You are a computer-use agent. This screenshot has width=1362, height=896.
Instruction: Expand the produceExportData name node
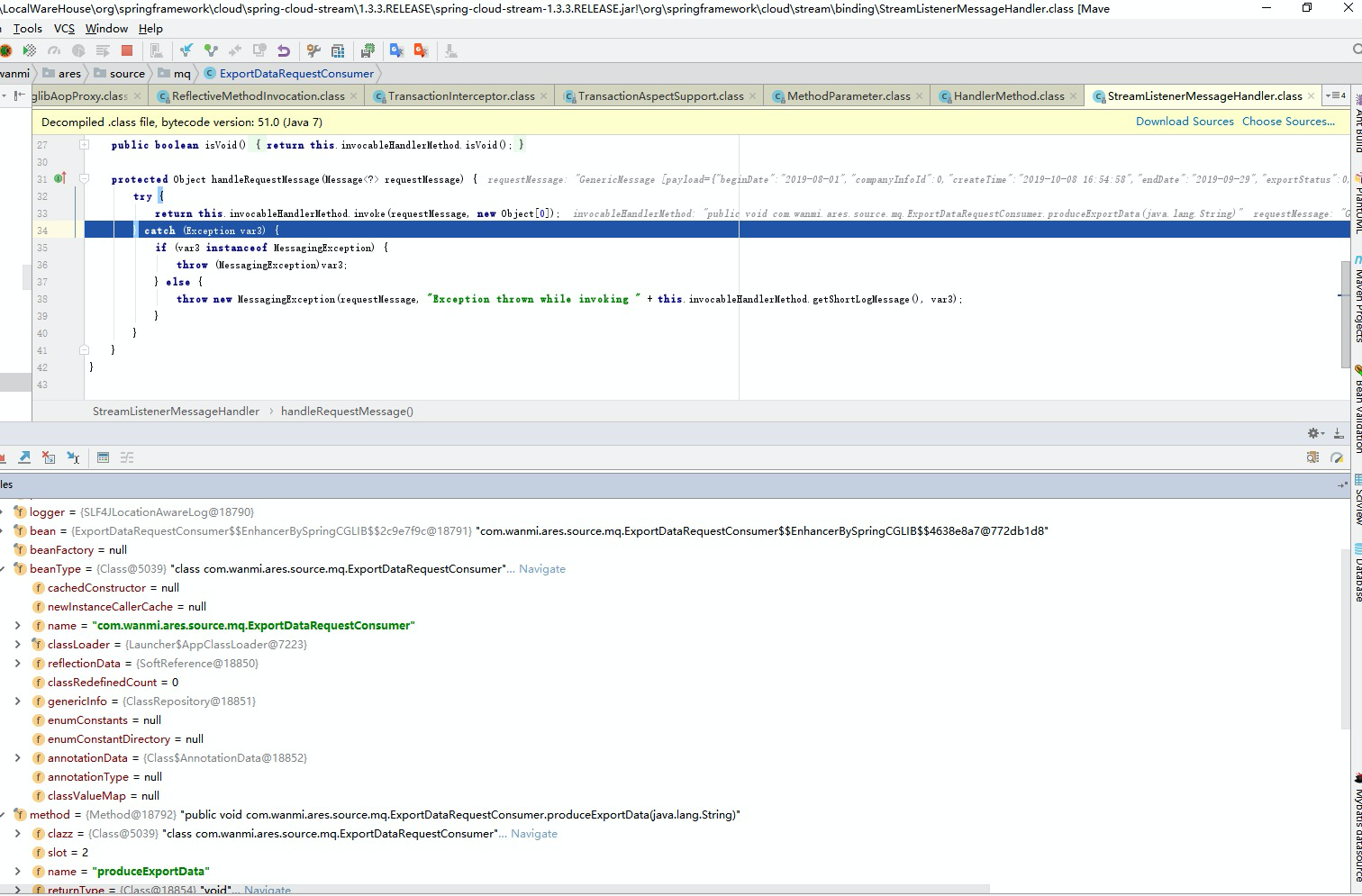click(17, 872)
